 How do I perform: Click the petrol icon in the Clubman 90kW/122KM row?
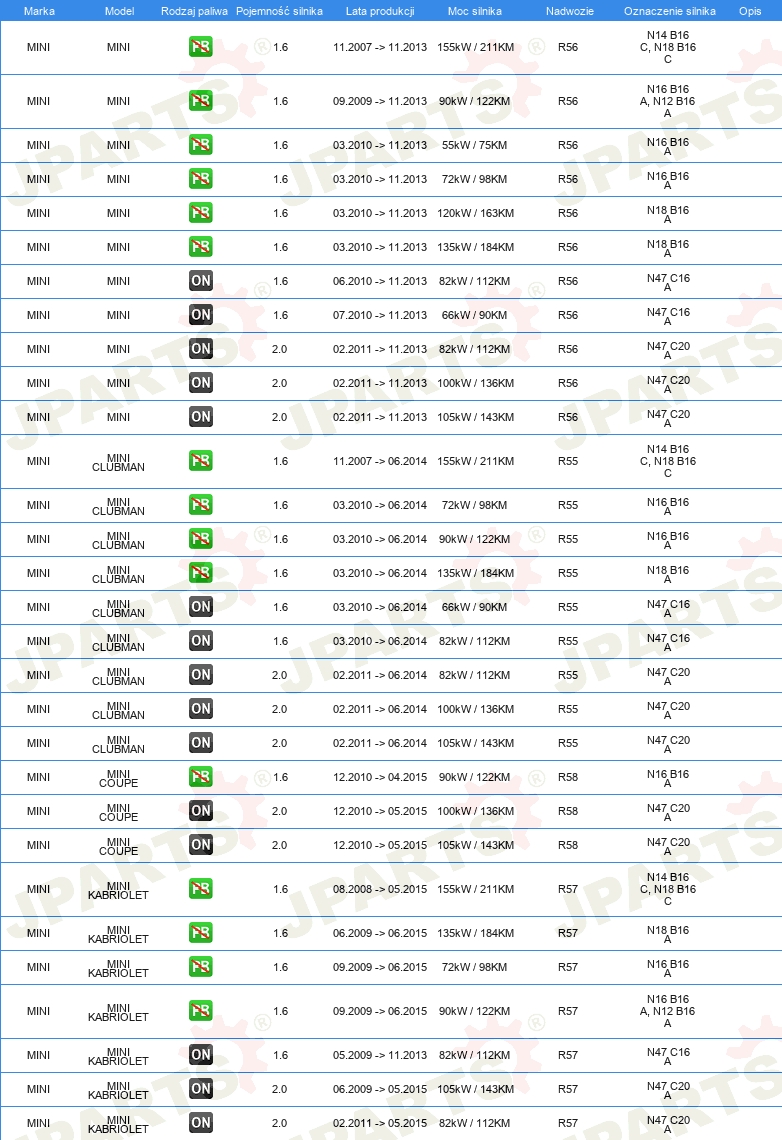click(201, 539)
